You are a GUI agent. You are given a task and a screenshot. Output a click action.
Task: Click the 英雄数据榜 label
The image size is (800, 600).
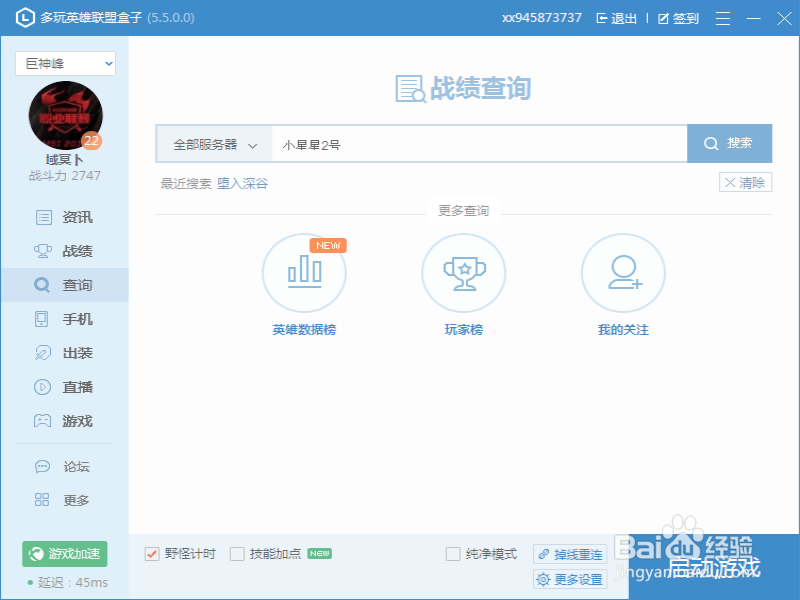point(304,330)
